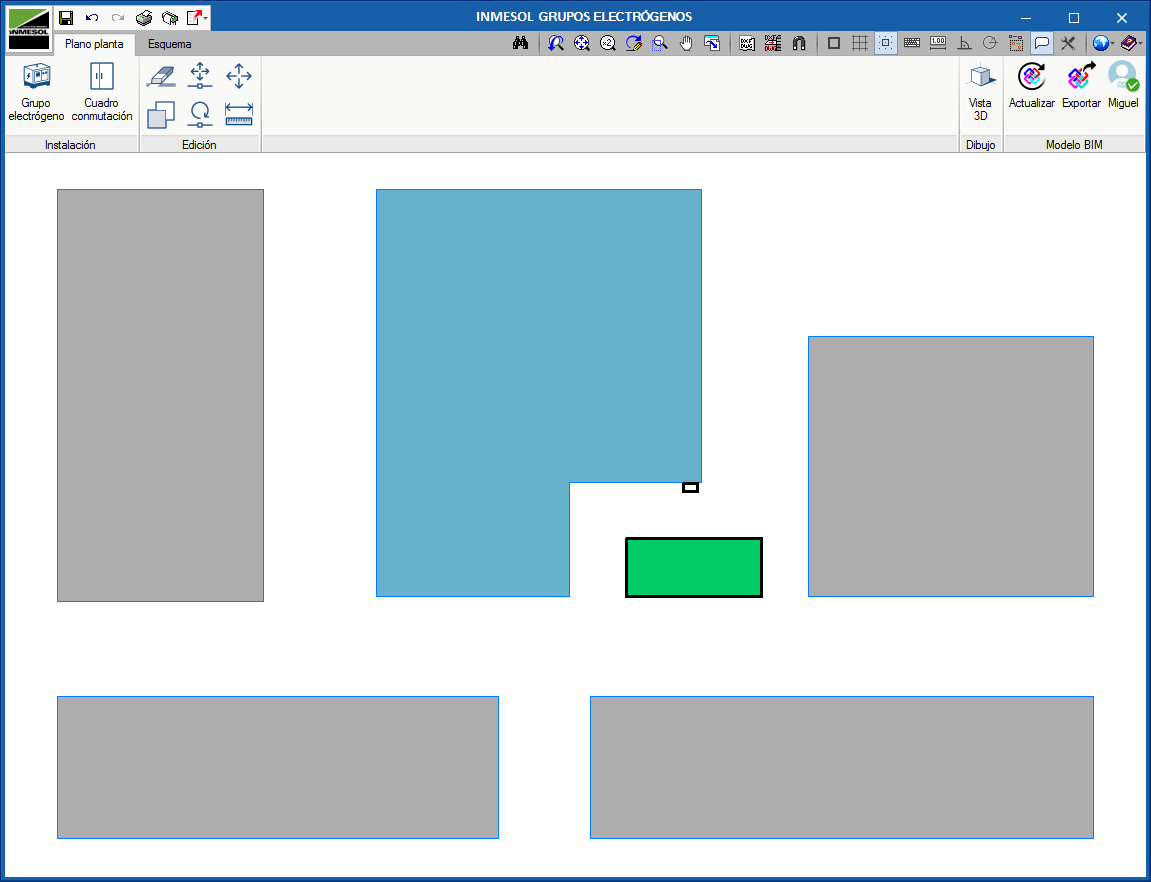Image resolution: width=1151 pixels, height=882 pixels.
Task: Open Miguel user account
Action: click(x=1123, y=87)
